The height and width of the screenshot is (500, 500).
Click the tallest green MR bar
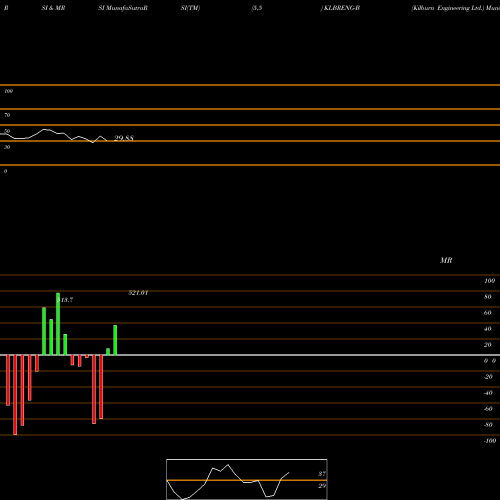click(x=58, y=324)
